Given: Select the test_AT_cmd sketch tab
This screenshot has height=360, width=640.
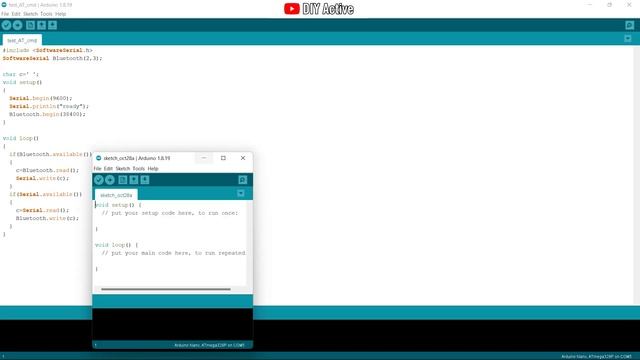Looking at the screenshot, I should click(x=22, y=40).
